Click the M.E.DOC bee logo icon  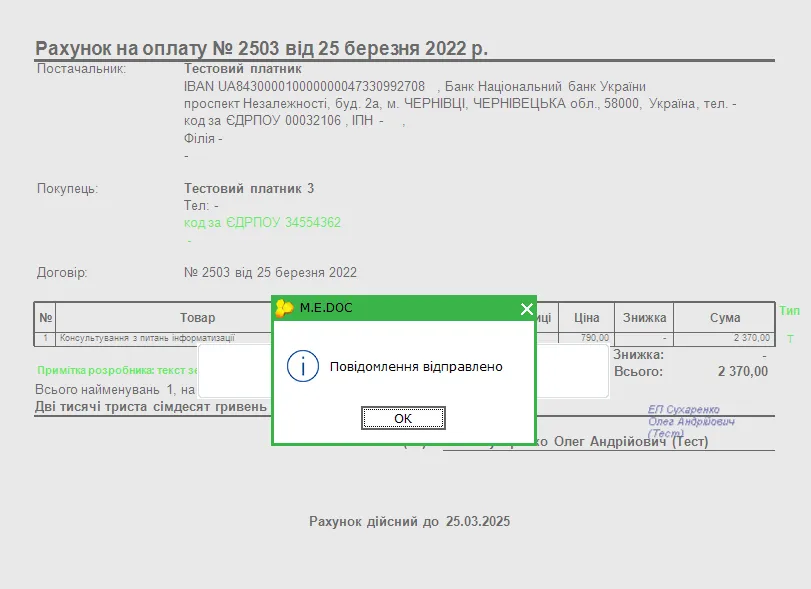tap(284, 308)
